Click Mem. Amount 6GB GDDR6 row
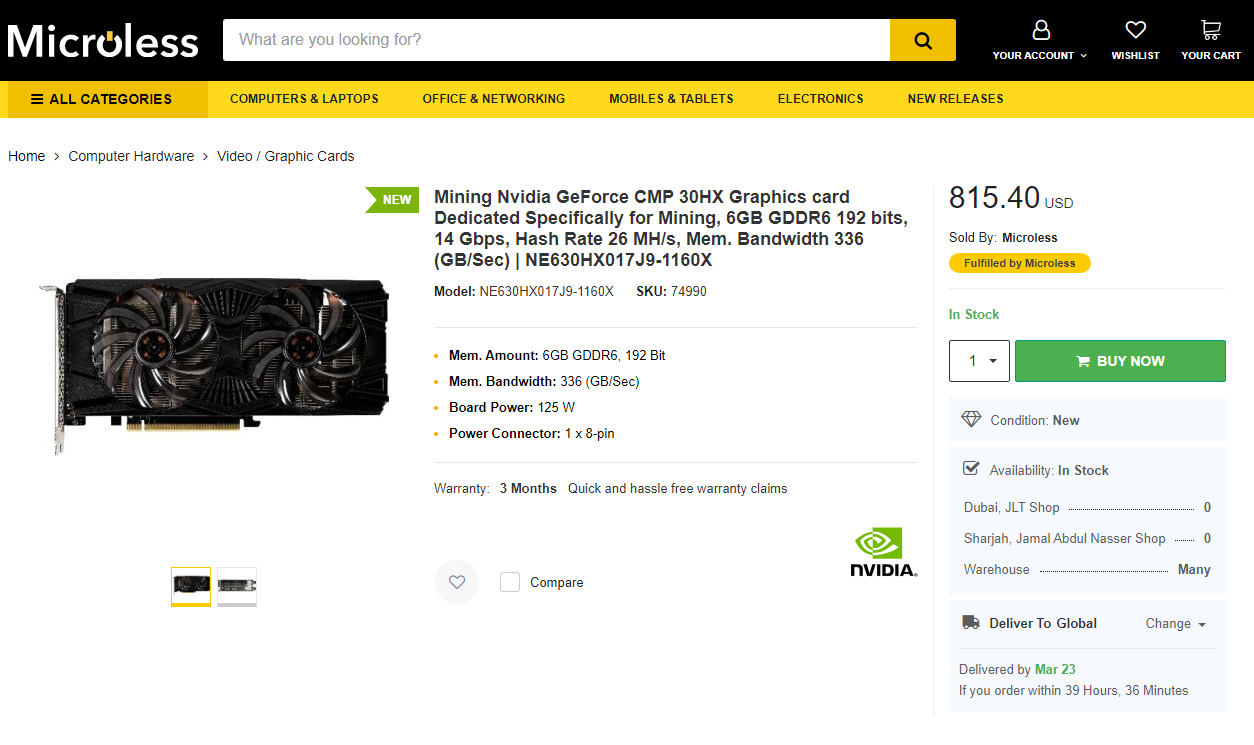This screenshot has height=745, width=1254. 557,355
